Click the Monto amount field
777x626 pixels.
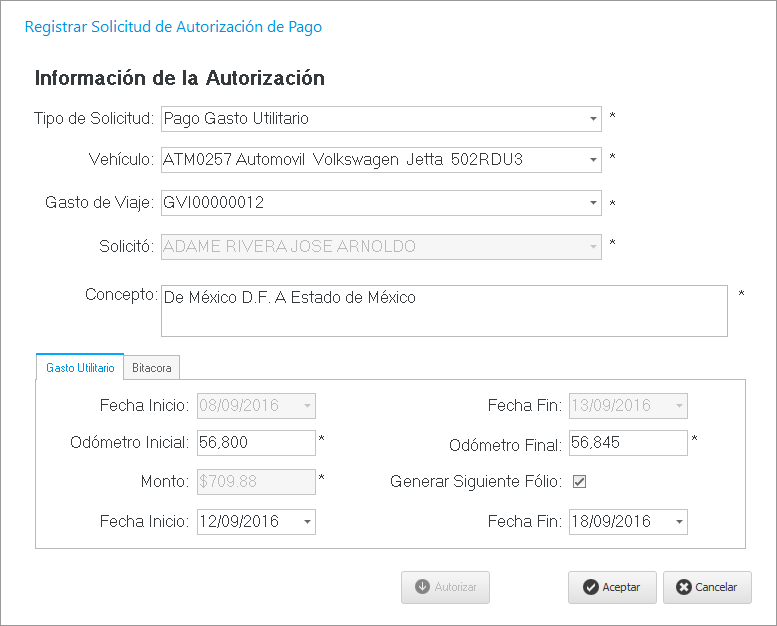(256, 481)
